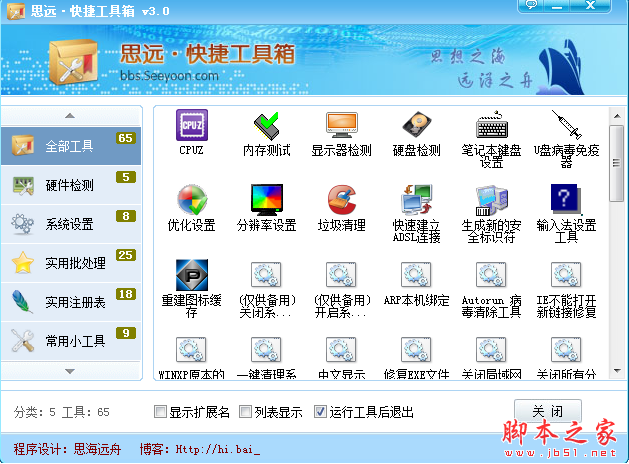
Task: Close the window with X title button
Action: [590, 5]
